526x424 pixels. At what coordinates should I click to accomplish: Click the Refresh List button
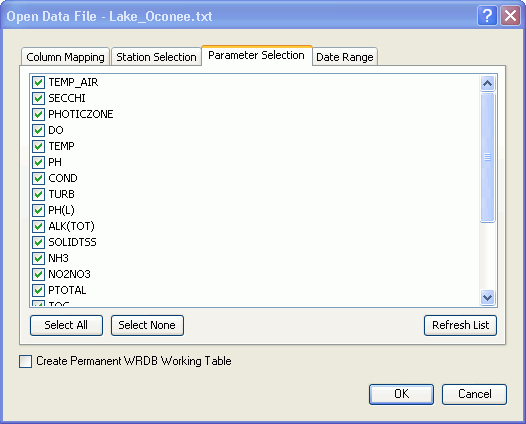[460, 325]
